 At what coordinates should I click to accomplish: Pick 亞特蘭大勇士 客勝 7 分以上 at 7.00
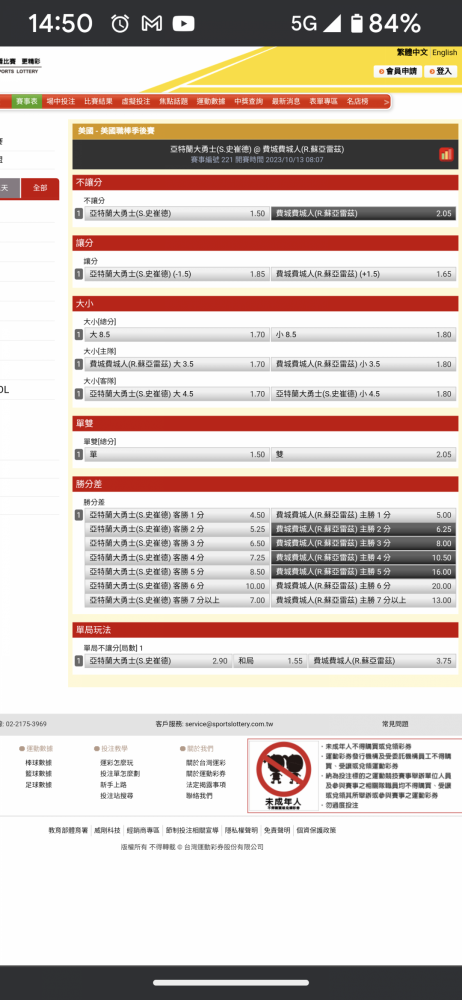175,600
